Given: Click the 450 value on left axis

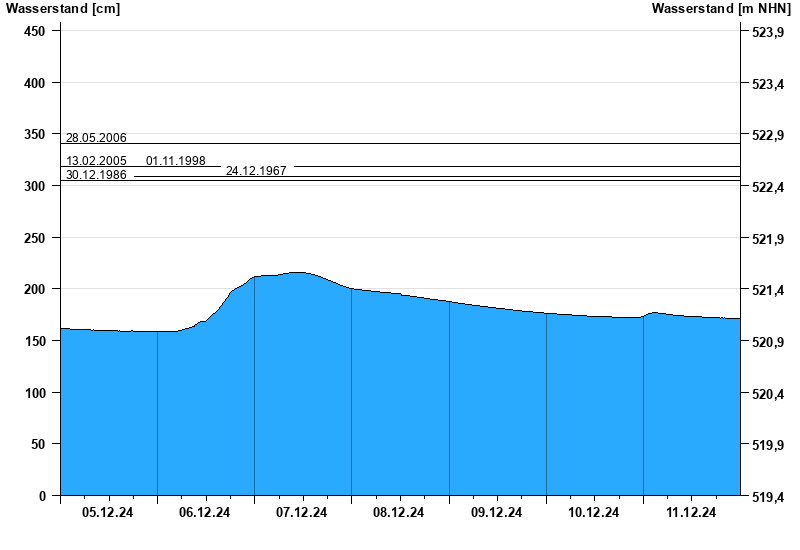Looking at the screenshot, I should [x=35, y=31].
